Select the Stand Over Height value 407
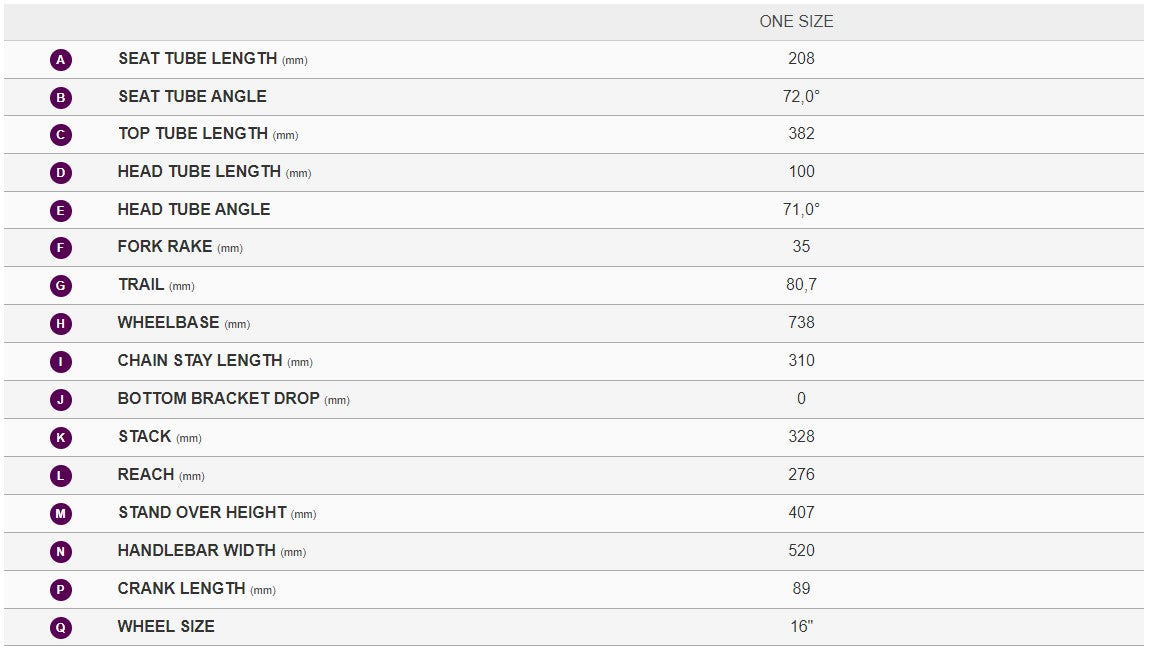Viewport: 1150px width, 650px height. pyautogui.click(x=801, y=513)
